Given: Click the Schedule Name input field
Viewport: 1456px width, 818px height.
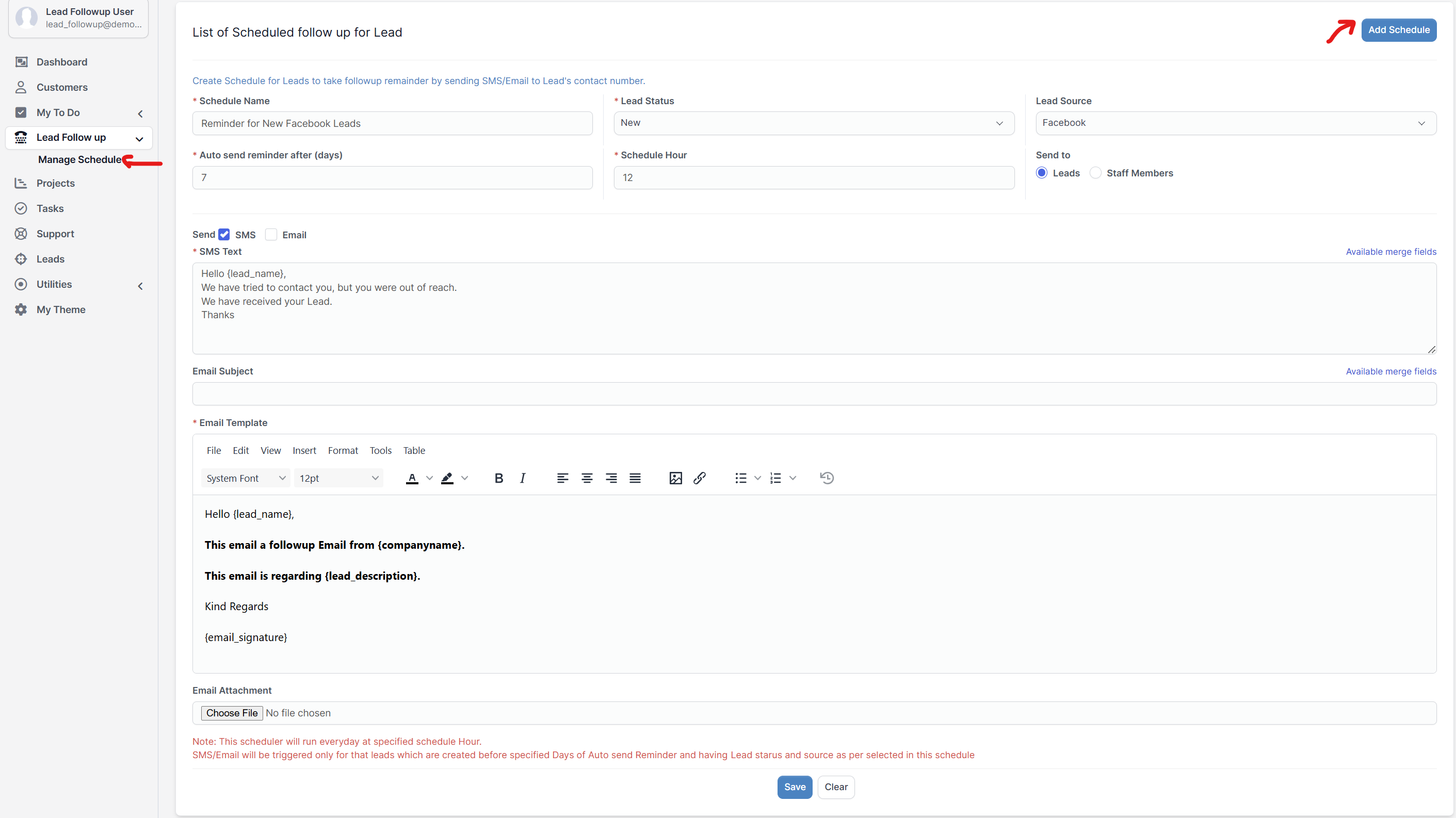Looking at the screenshot, I should tap(391, 123).
